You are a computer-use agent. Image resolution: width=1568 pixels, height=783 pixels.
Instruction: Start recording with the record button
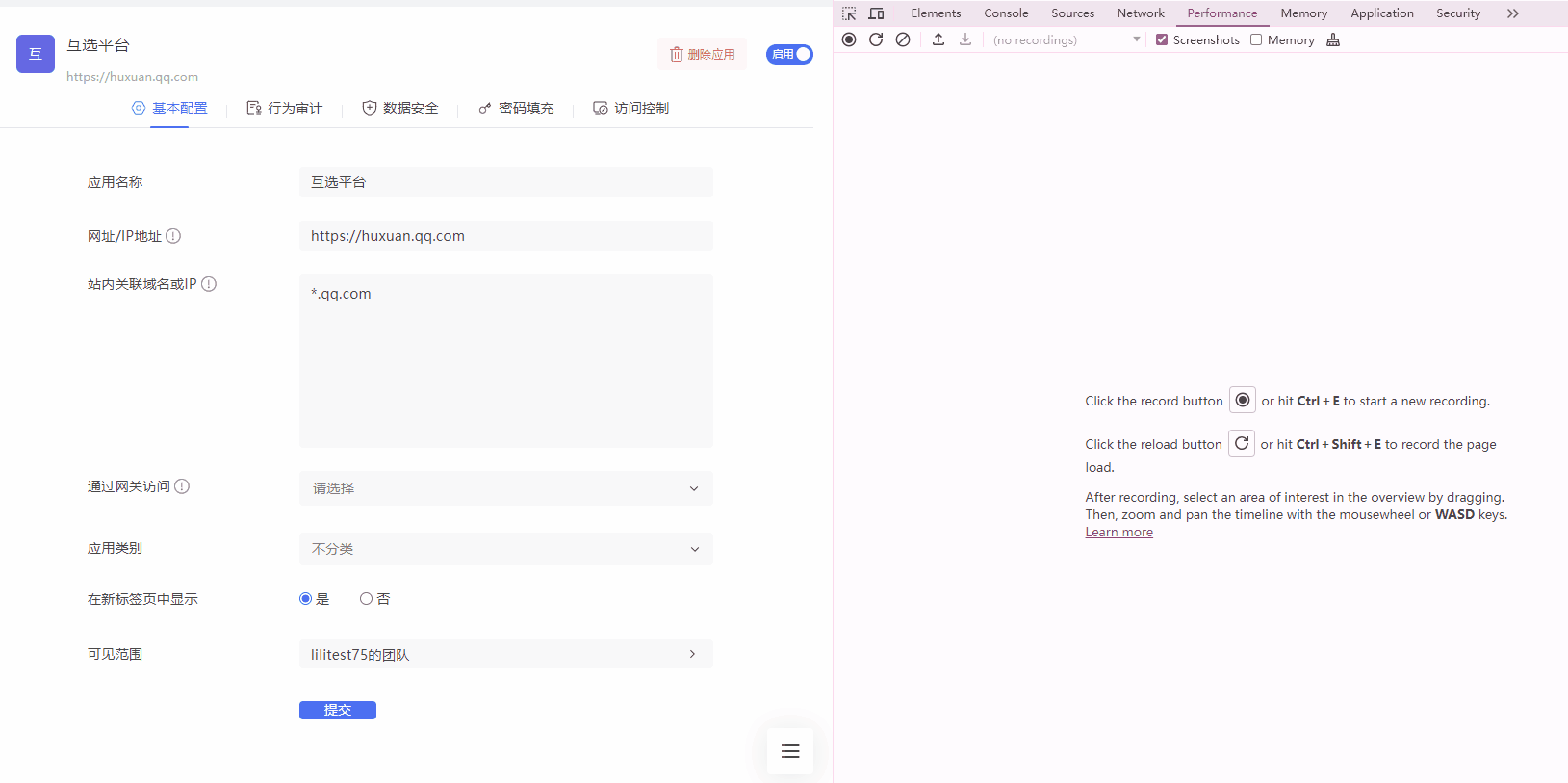point(849,39)
